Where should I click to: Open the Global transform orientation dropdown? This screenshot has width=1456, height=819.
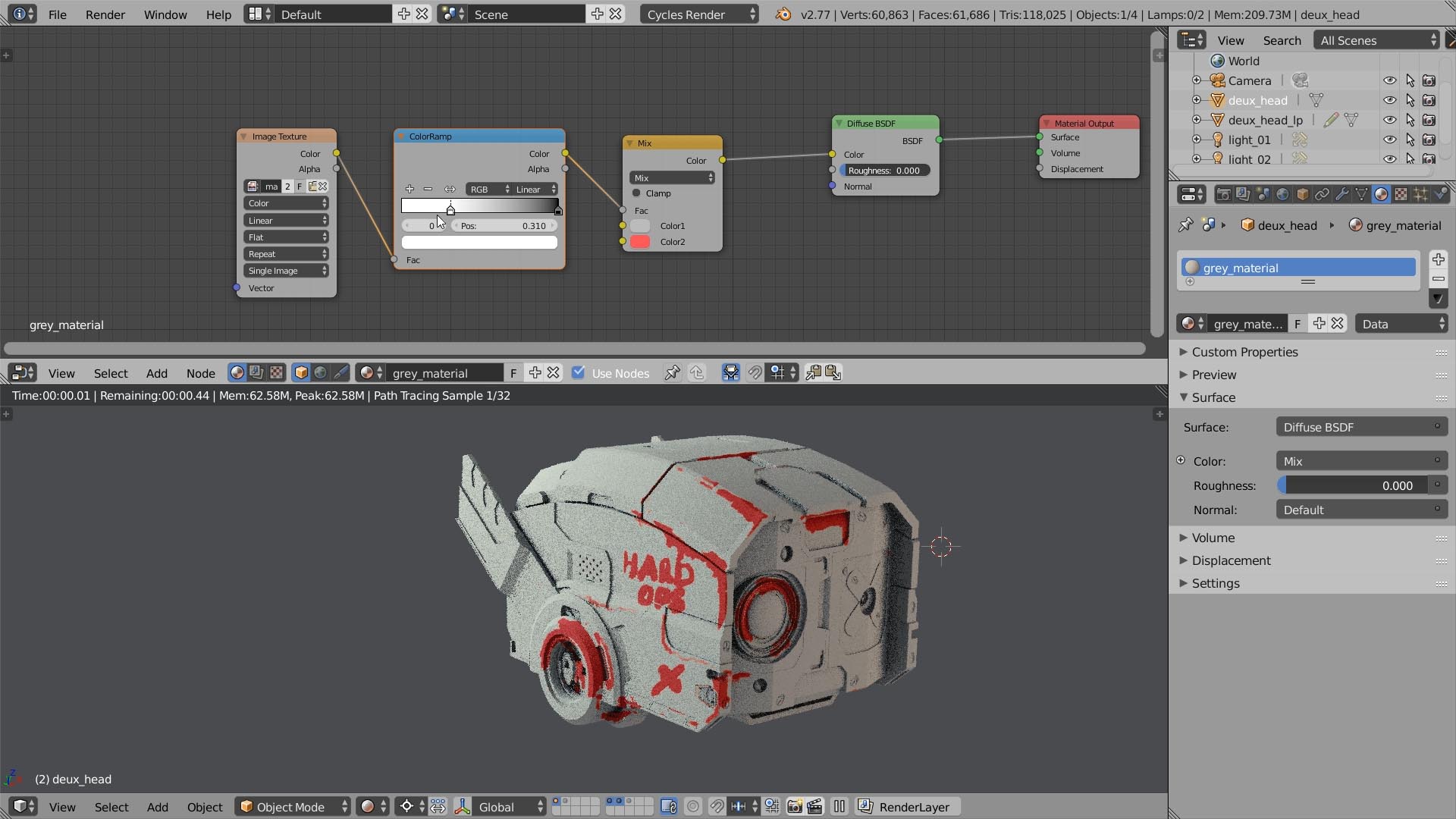[x=510, y=807]
